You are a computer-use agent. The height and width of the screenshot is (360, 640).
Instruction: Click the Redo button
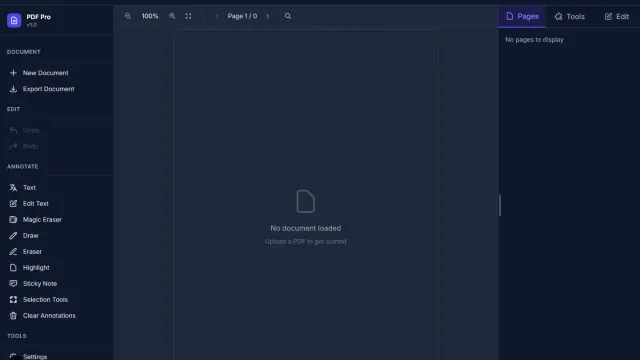pyautogui.click(x=57, y=146)
